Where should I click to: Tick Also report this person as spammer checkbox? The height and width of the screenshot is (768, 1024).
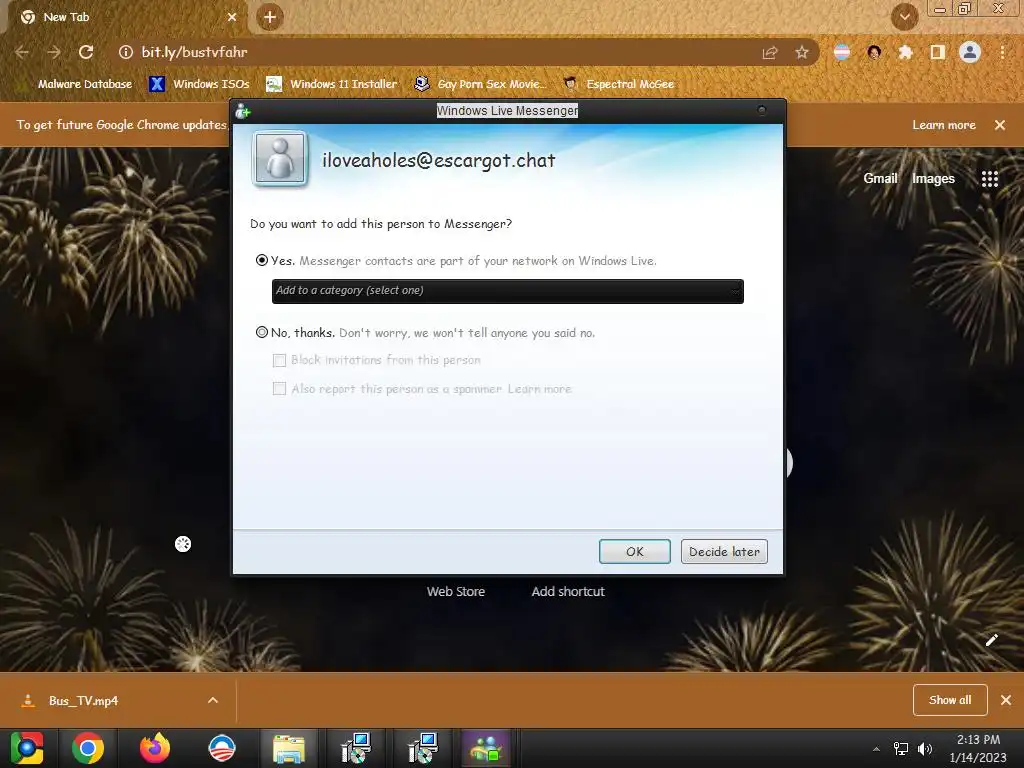280,389
